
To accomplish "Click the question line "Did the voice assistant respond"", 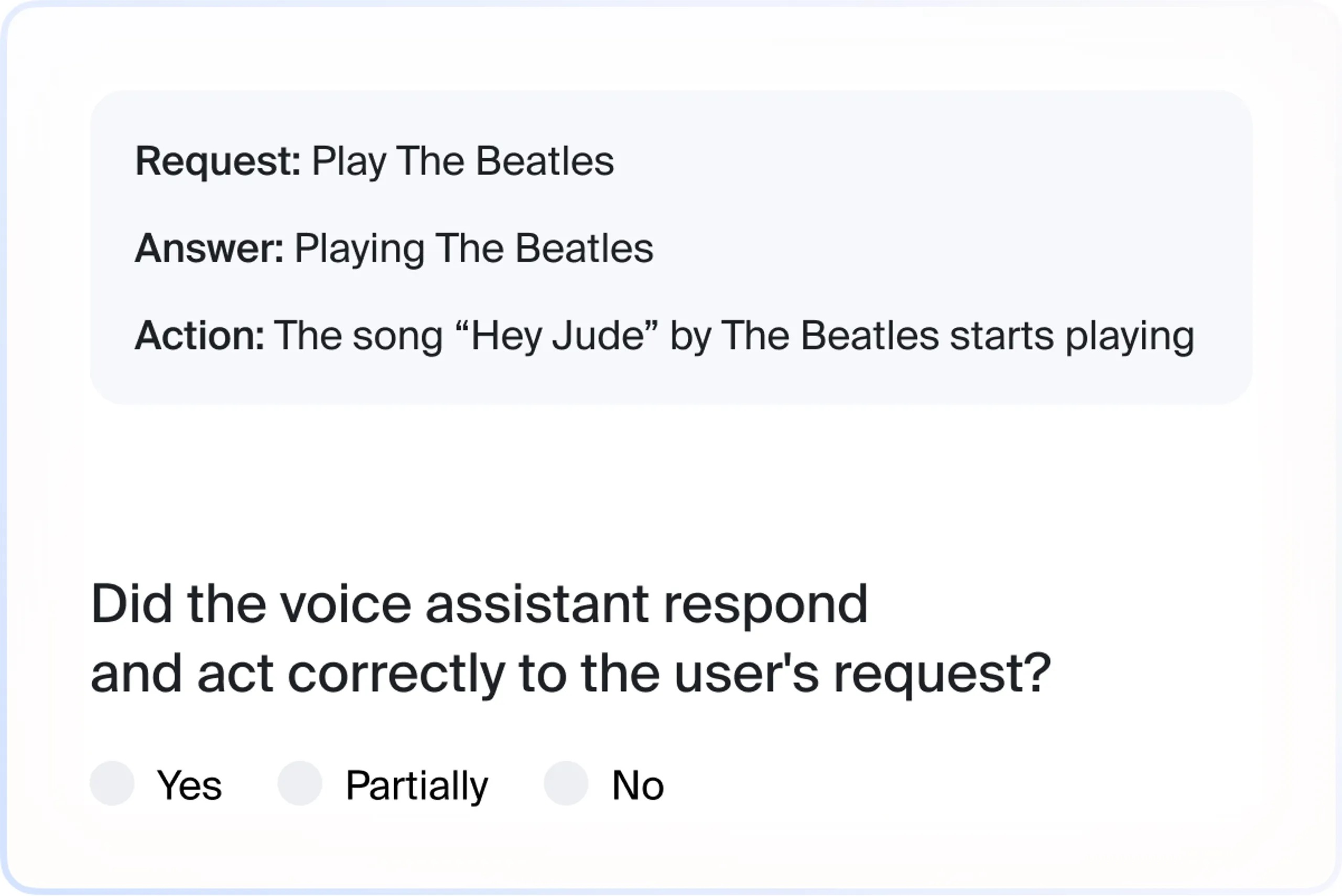I will pos(479,606).
